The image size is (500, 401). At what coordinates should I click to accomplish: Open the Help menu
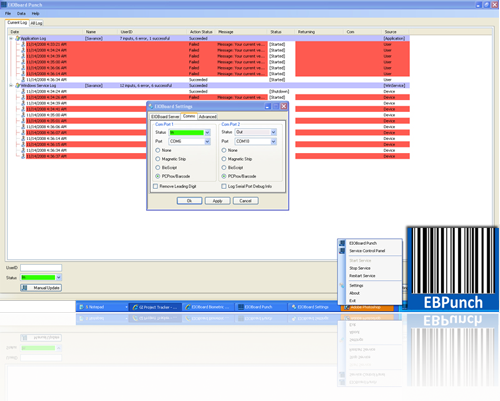click(x=35, y=14)
